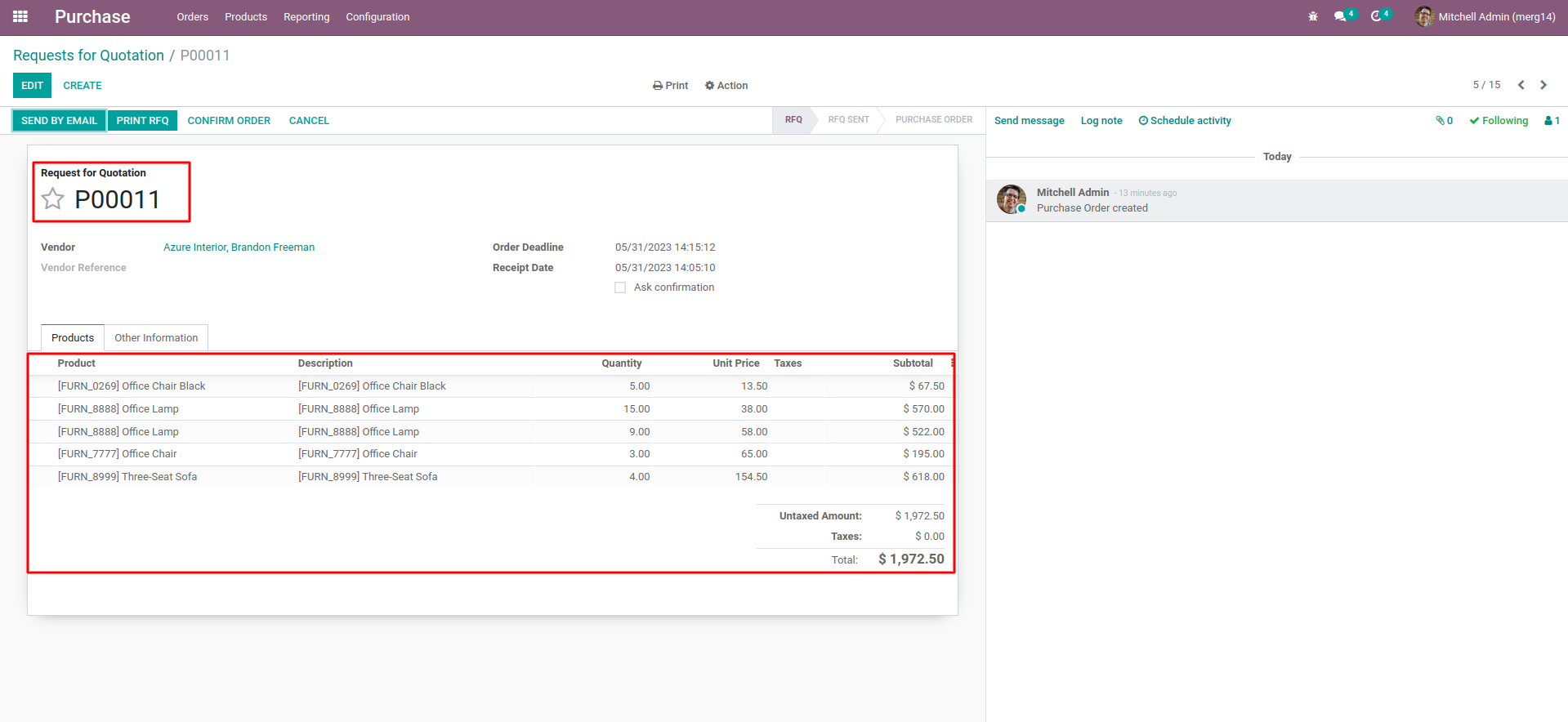Go to next record arrow
The width and height of the screenshot is (1568, 722).
click(x=1543, y=85)
